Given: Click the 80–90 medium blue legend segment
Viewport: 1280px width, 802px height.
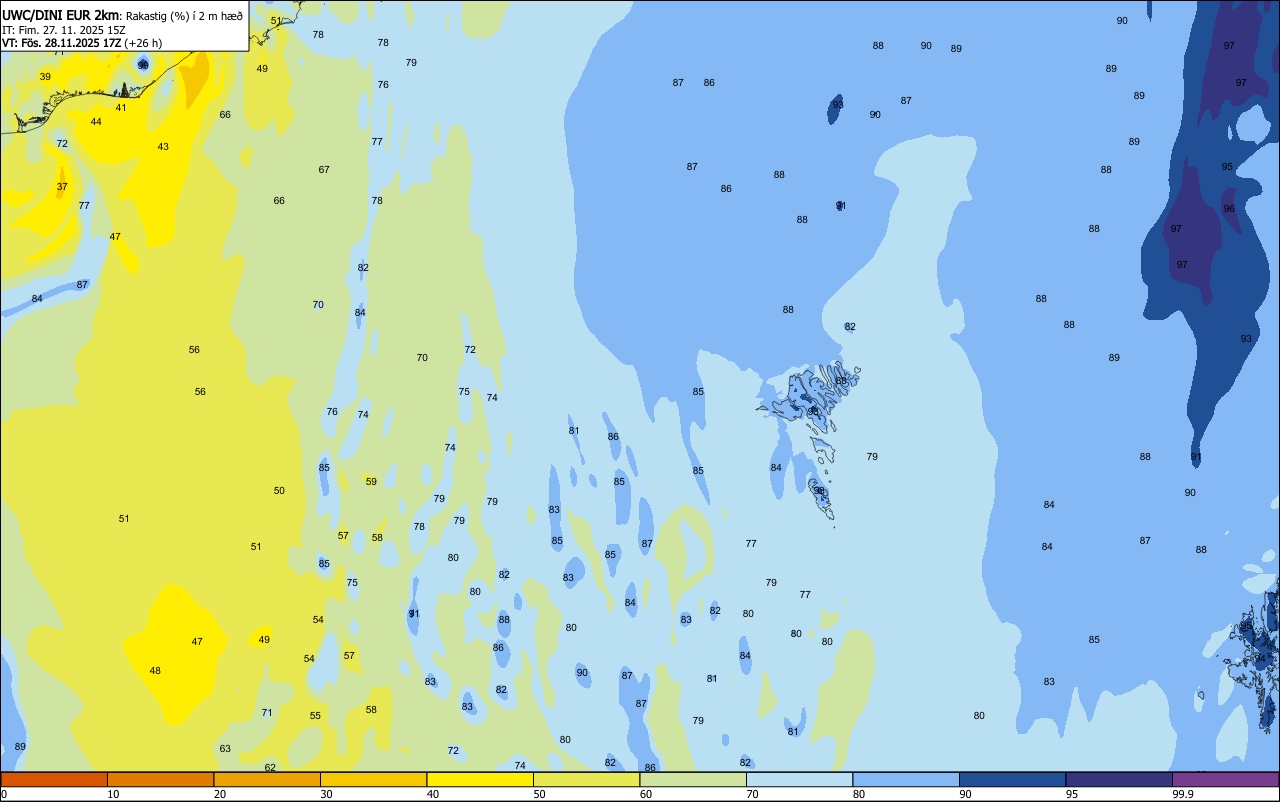Looking at the screenshot, I should [x=906, y=779].
